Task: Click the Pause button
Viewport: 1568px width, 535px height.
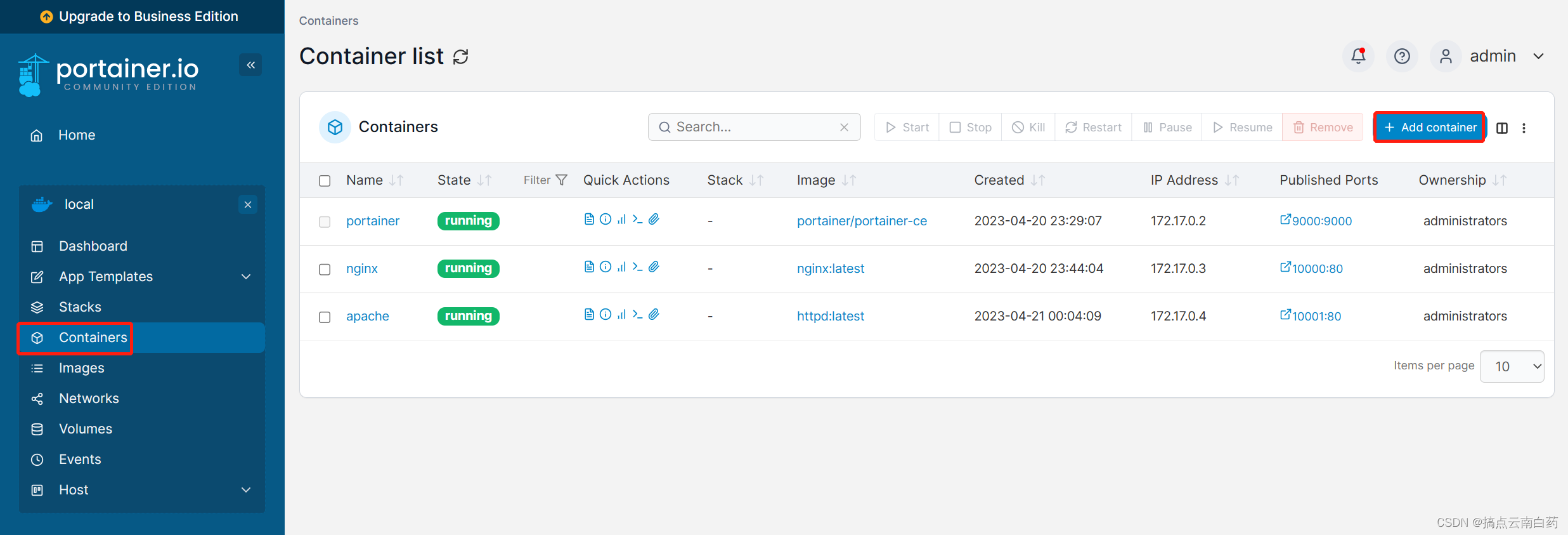Action: [1167, 128]
